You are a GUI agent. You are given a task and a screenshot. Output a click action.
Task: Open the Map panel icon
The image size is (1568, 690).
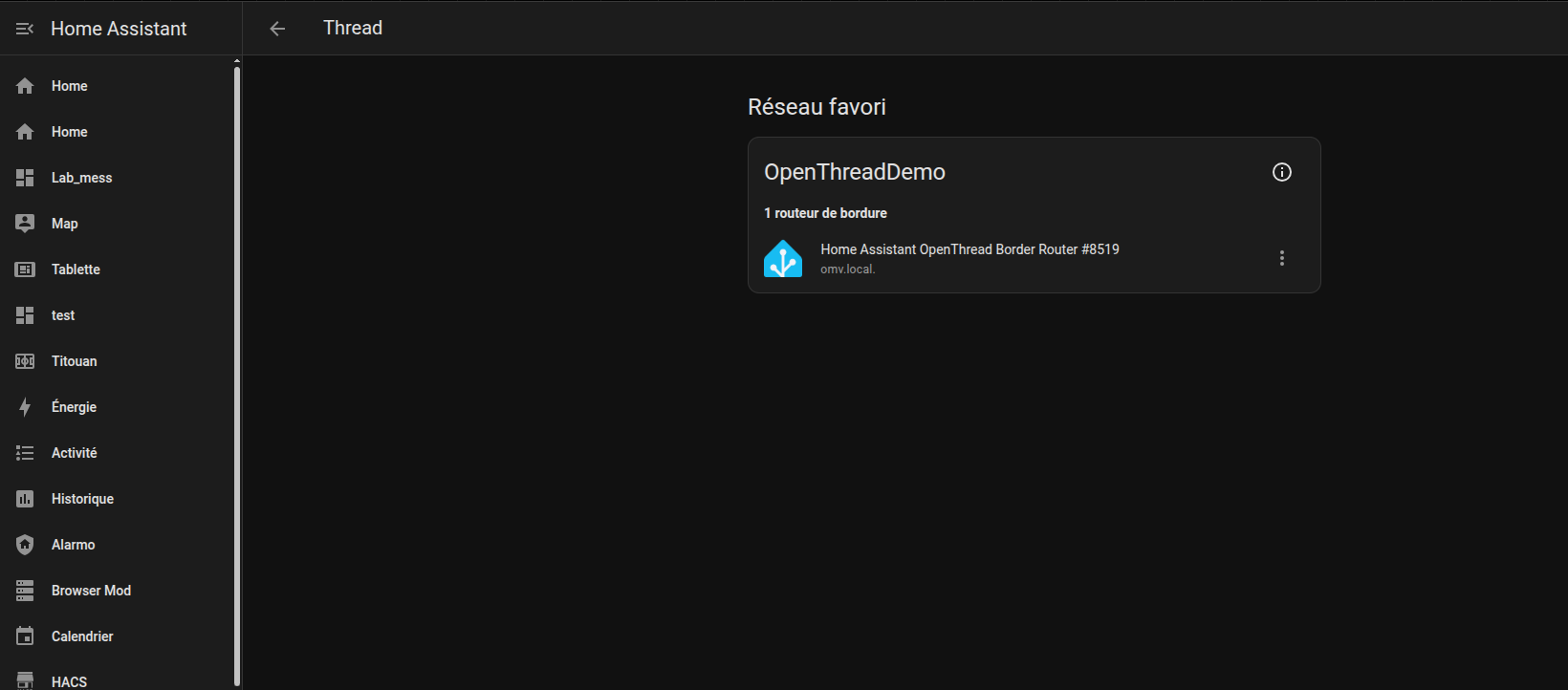[x=25, y=224]
